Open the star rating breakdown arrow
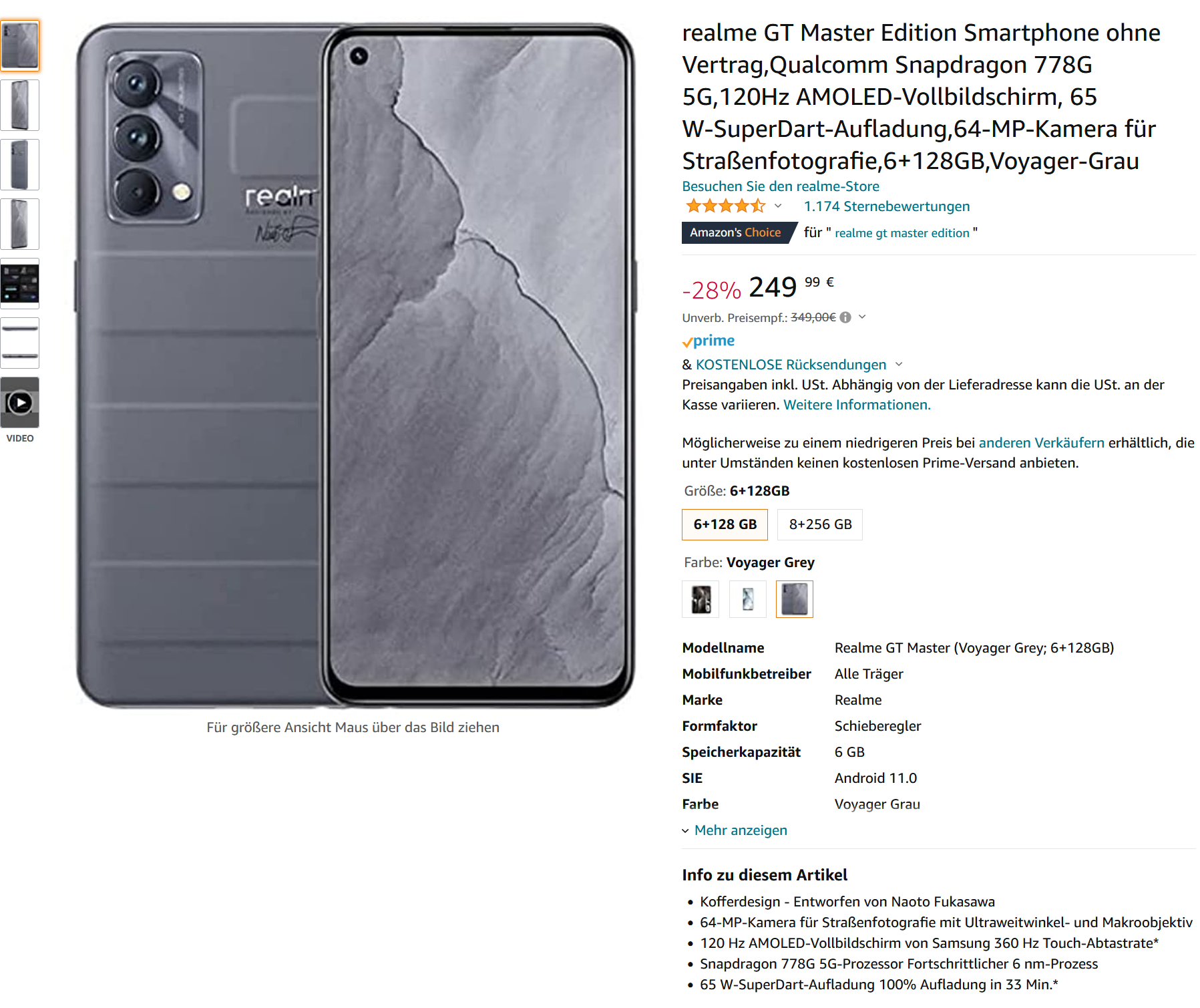 778,206
